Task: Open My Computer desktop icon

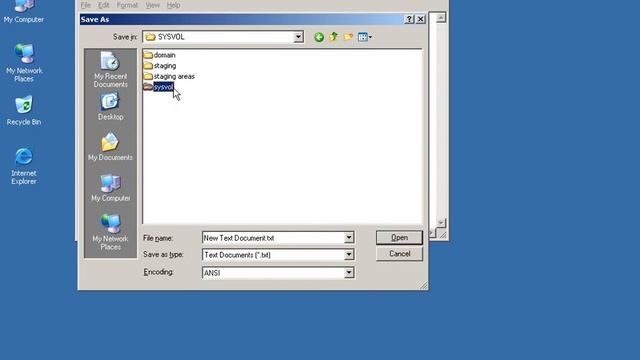Action: (24, 12)
